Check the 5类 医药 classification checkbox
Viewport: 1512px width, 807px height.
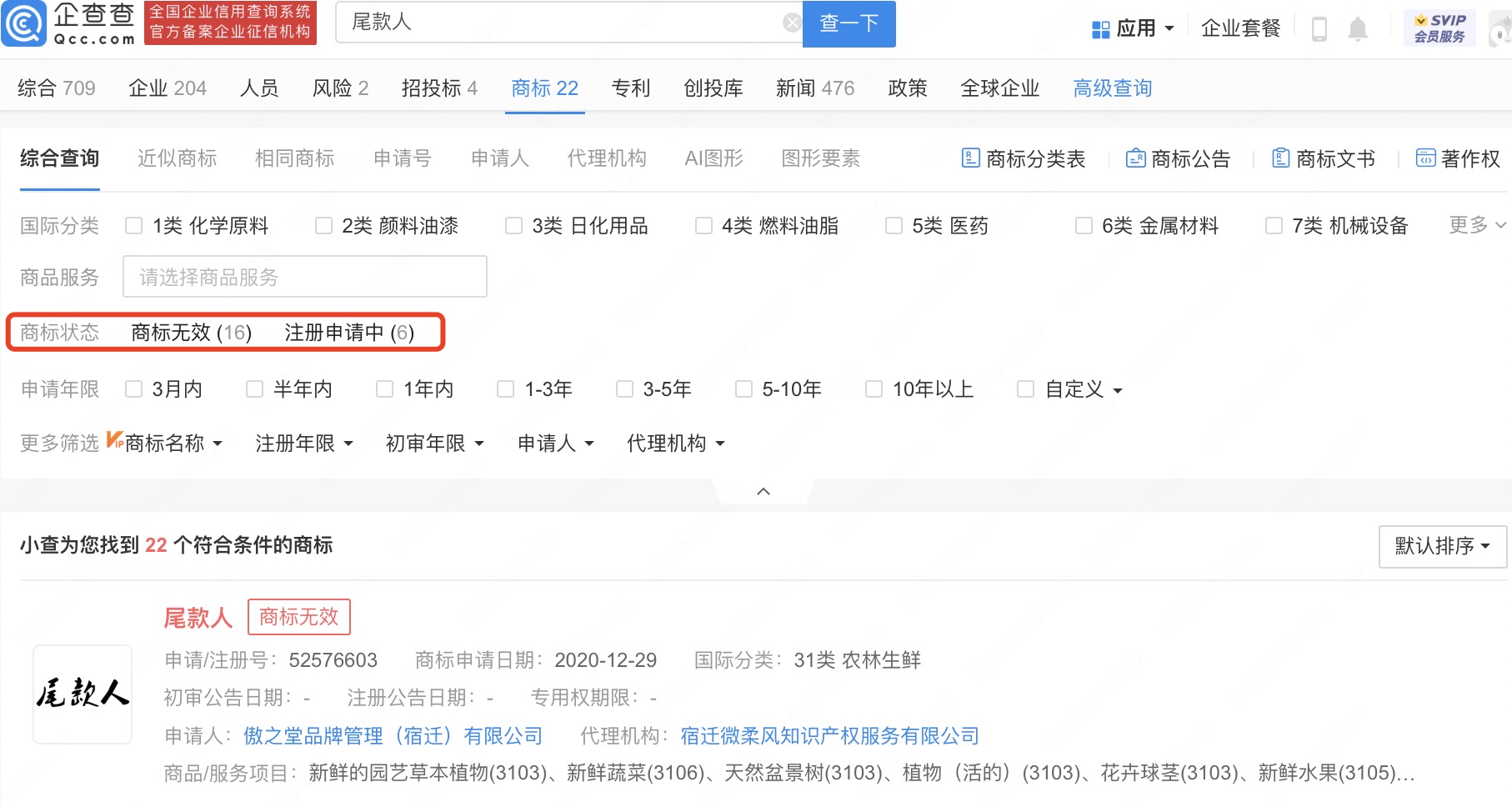coord(894,224)
